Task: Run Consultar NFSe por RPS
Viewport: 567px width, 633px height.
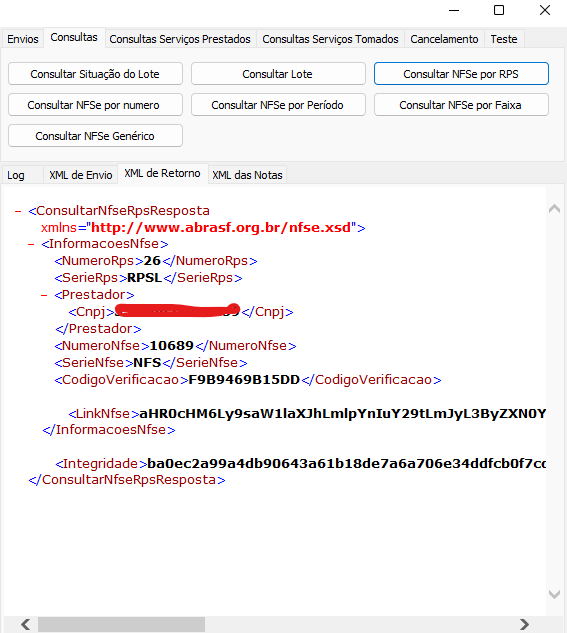Action: pyautogui.click(x=461, y=74)
